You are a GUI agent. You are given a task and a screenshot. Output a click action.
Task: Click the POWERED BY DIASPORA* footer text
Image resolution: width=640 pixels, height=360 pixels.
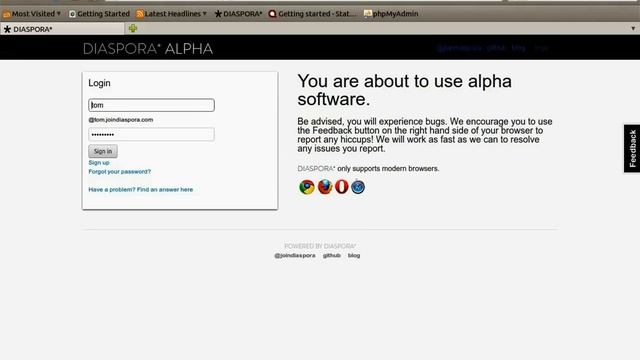click(320, 246)
